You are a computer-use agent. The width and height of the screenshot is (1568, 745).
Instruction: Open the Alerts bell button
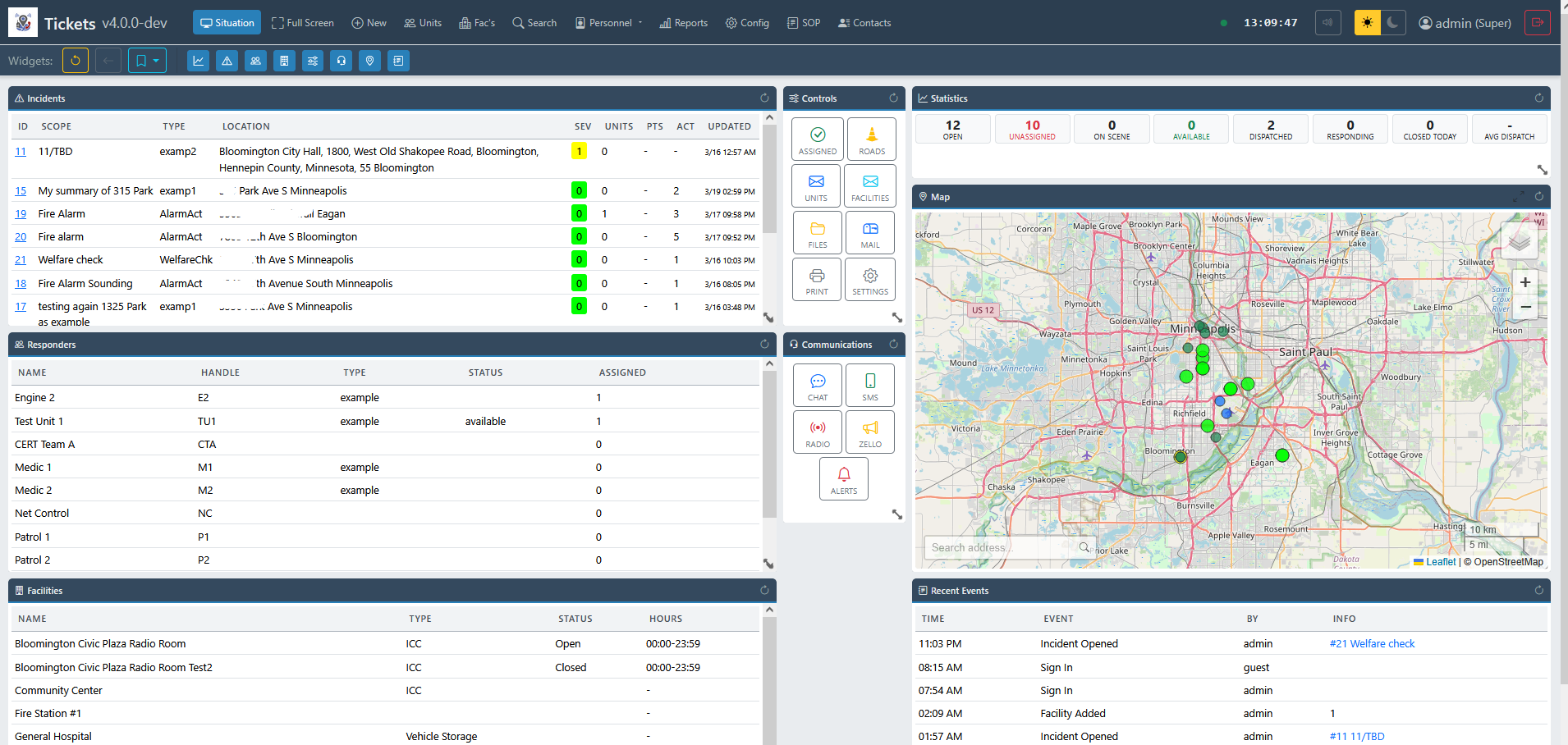(843, 479)
